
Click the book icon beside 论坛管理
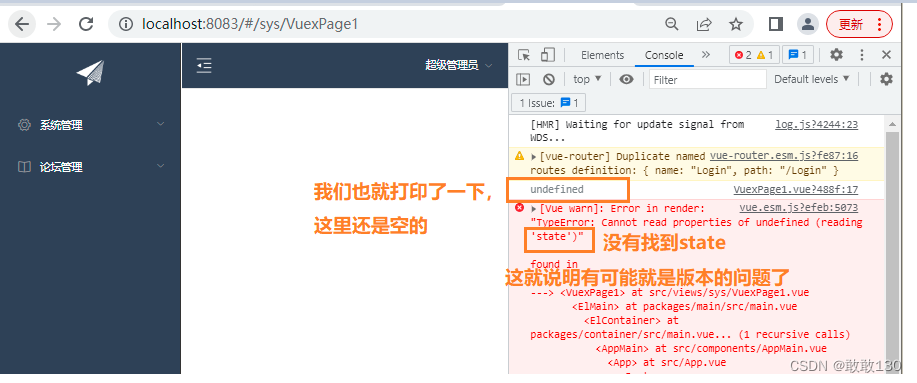tap(24, 167)
